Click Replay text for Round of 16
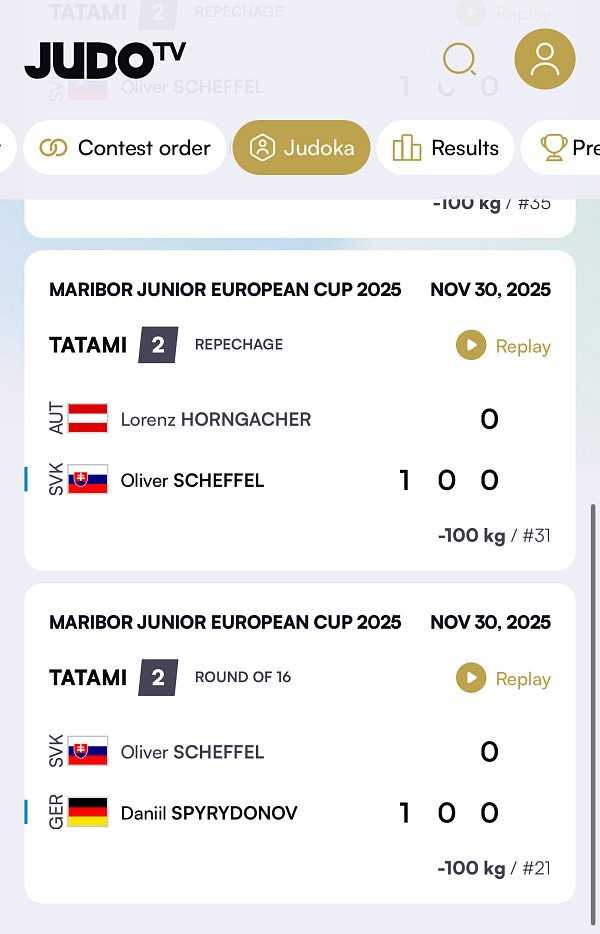This screenshot has height=934, width=600. [x=523, y=680]
